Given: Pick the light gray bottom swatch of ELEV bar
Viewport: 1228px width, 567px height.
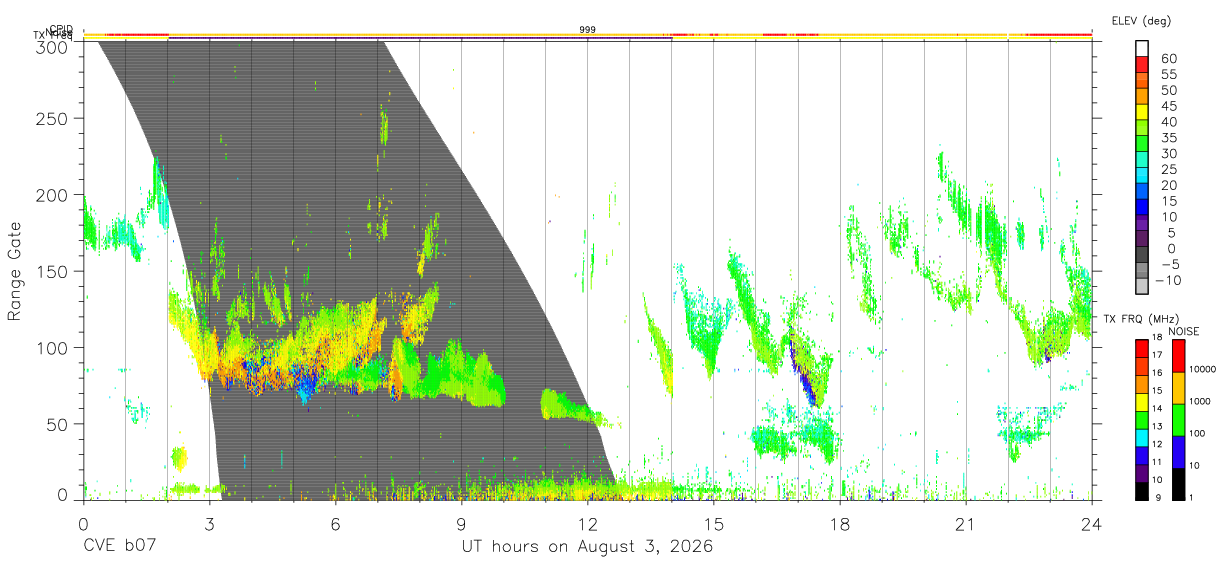Looking at the screenshot, I should tap(1143, 287).
